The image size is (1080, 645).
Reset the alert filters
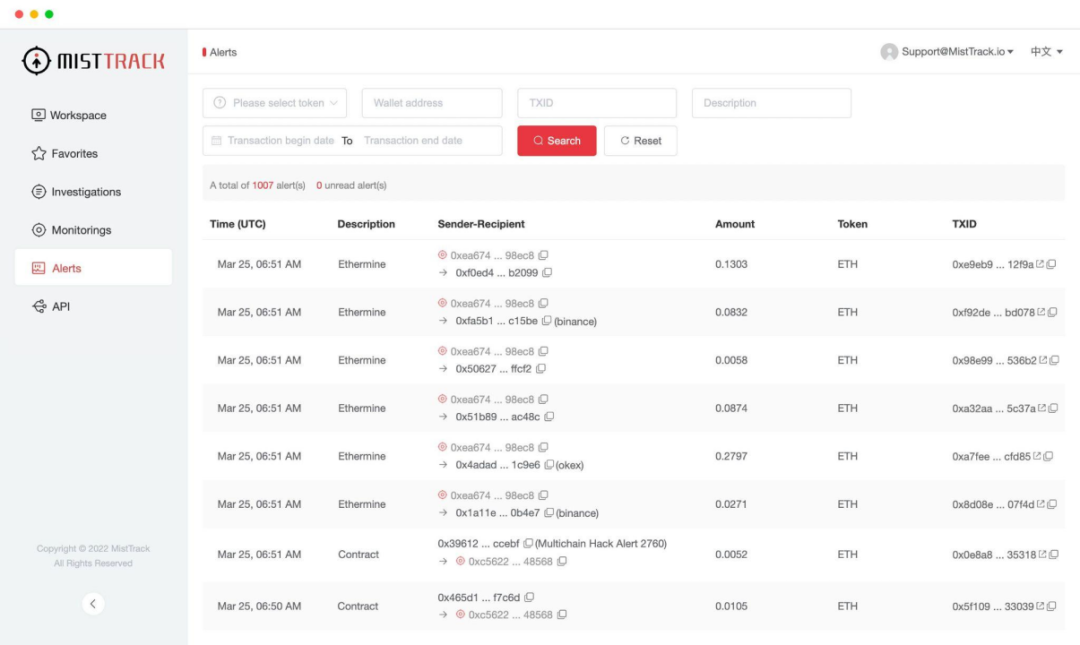click(x=640, y=141)
